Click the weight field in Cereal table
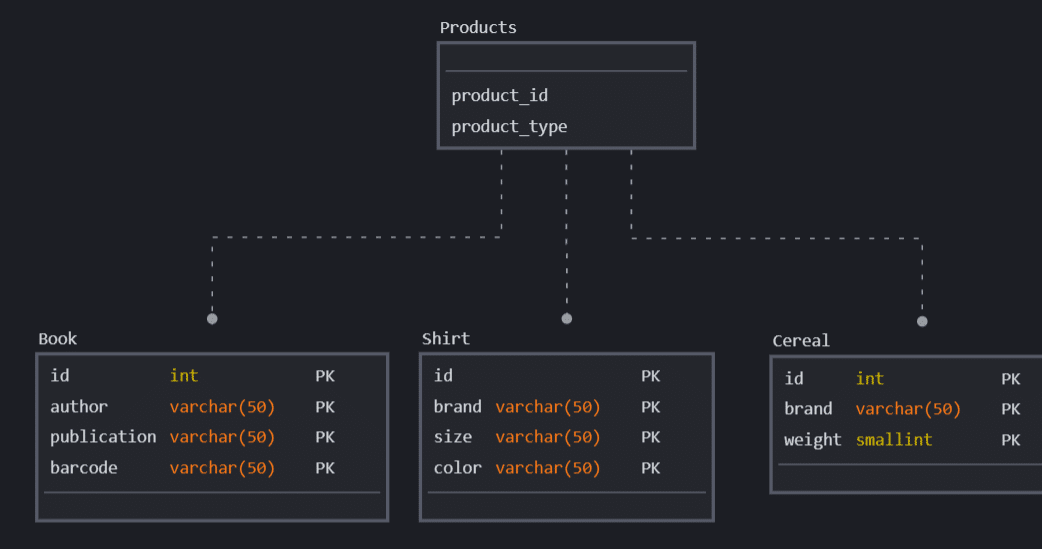 pyautogui.click(x=812, y=440)
